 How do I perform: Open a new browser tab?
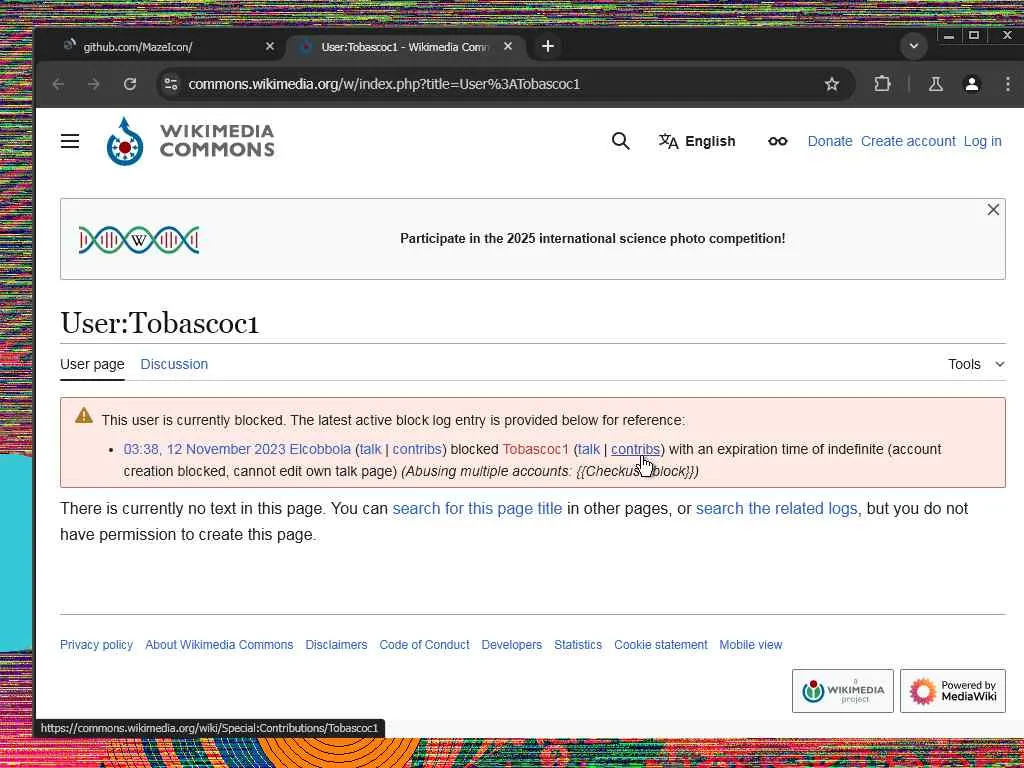coord(548,46)
